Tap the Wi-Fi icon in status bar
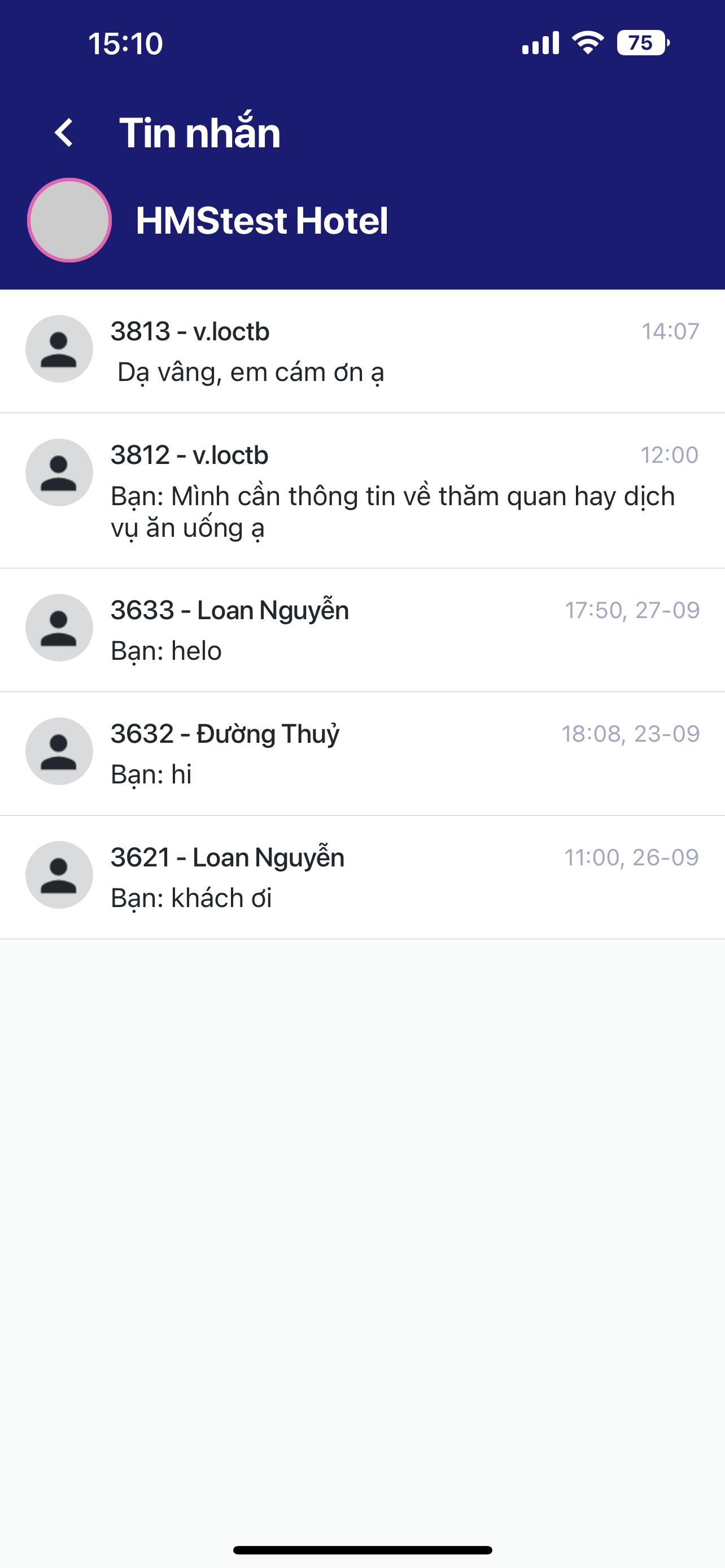 [x=587, y=43]
